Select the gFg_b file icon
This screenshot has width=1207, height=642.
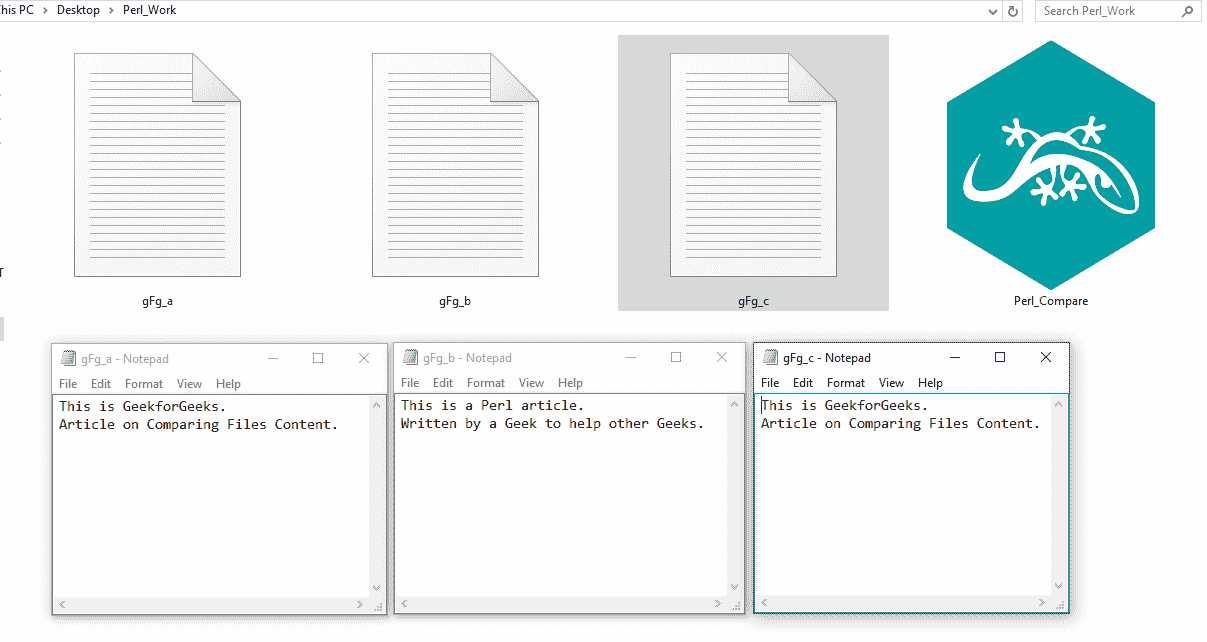455,166
